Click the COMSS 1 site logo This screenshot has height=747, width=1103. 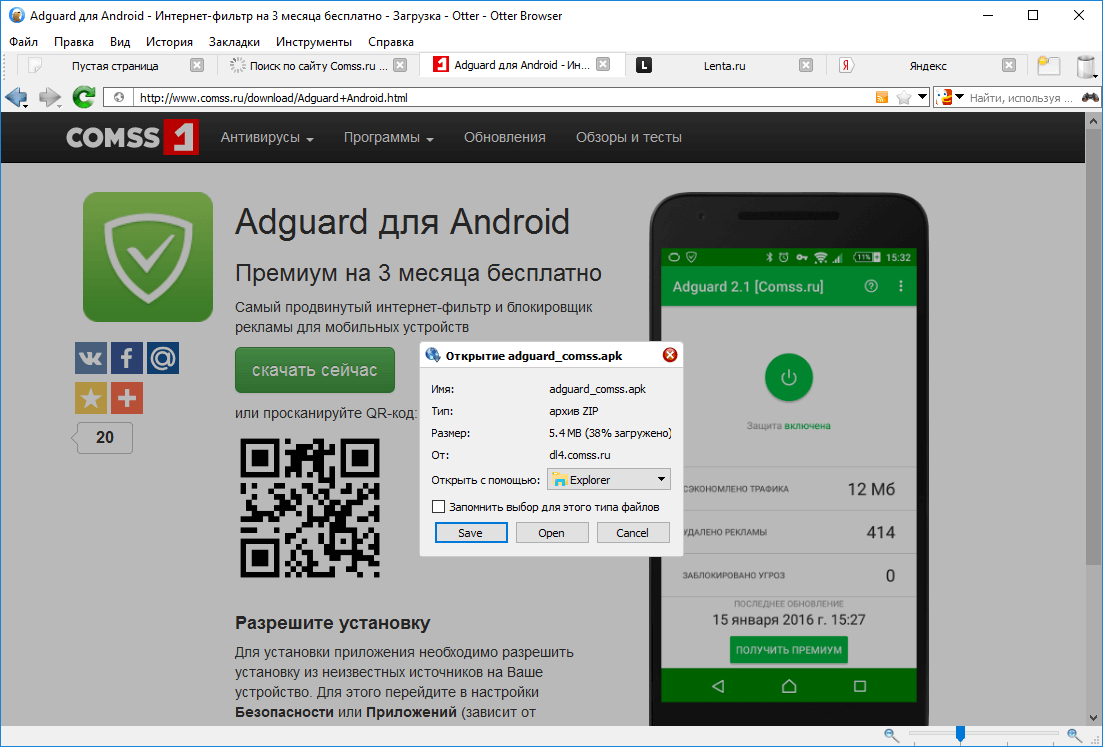(132, 136)
